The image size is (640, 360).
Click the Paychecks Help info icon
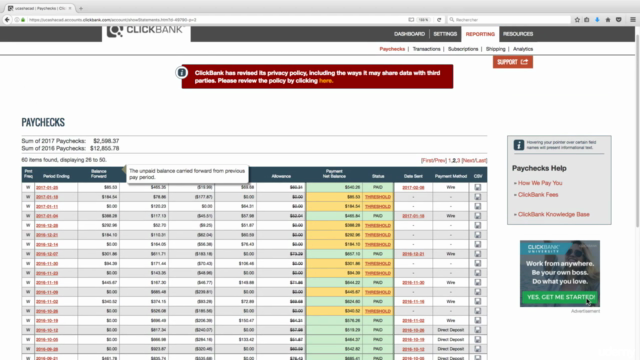coord(519,145)
